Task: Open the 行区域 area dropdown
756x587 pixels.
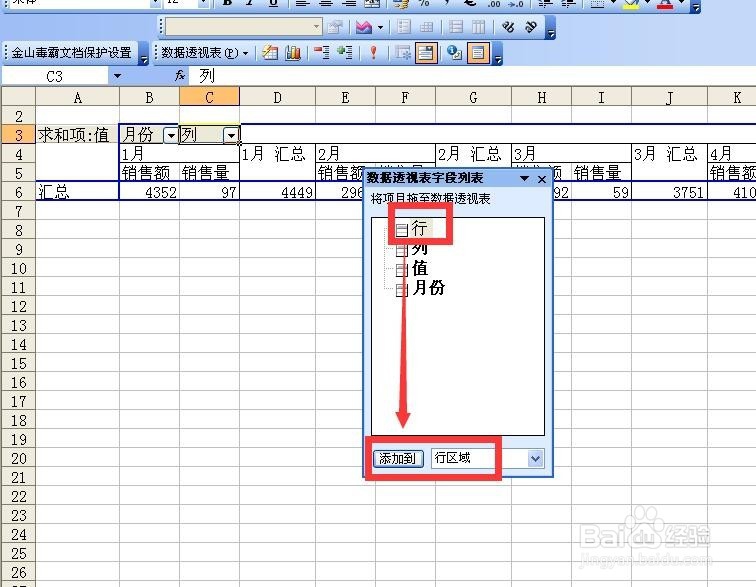Action: click(x=535, y=458)
